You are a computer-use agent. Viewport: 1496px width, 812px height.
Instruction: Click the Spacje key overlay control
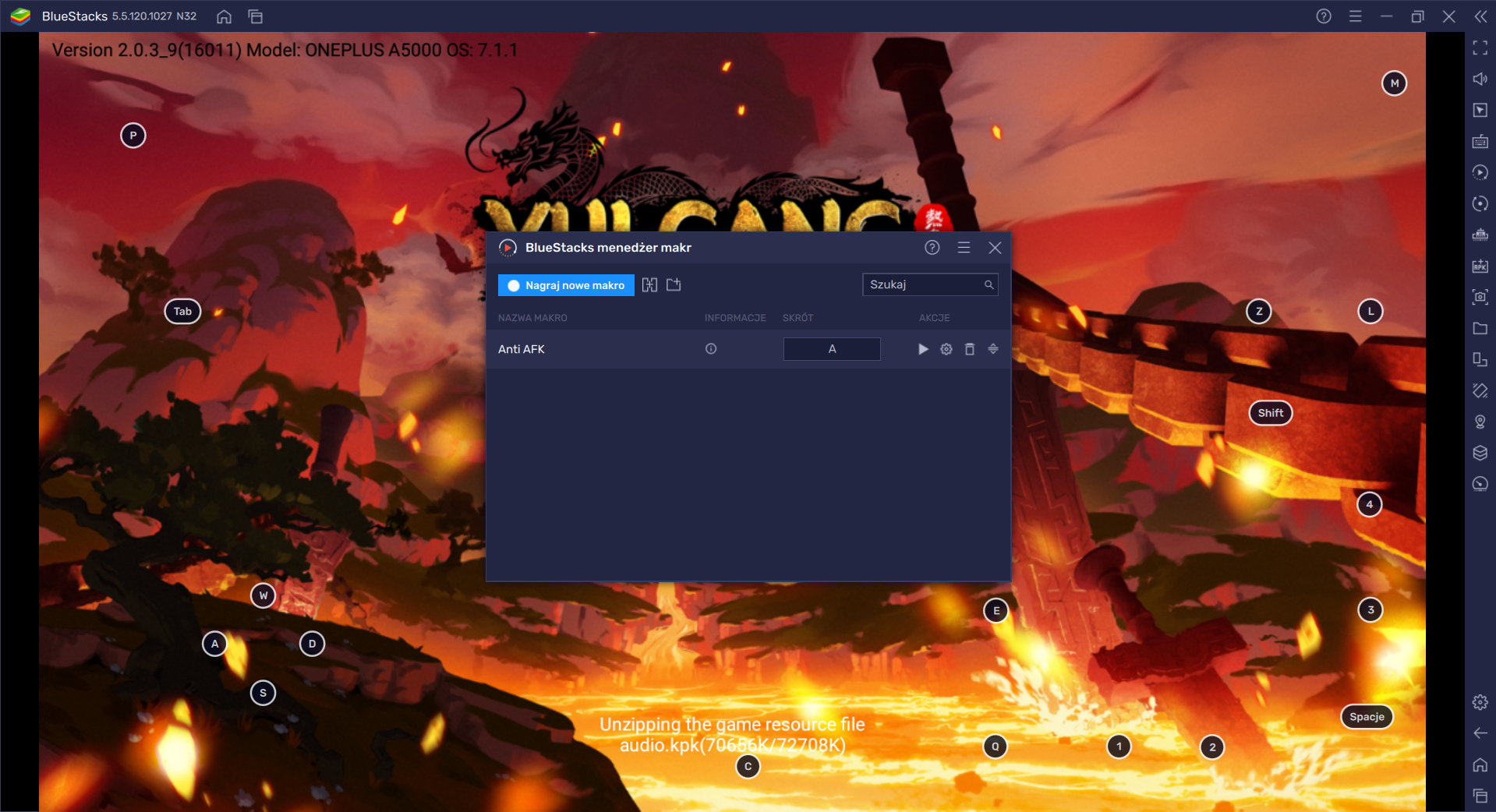click(1367, 717)
